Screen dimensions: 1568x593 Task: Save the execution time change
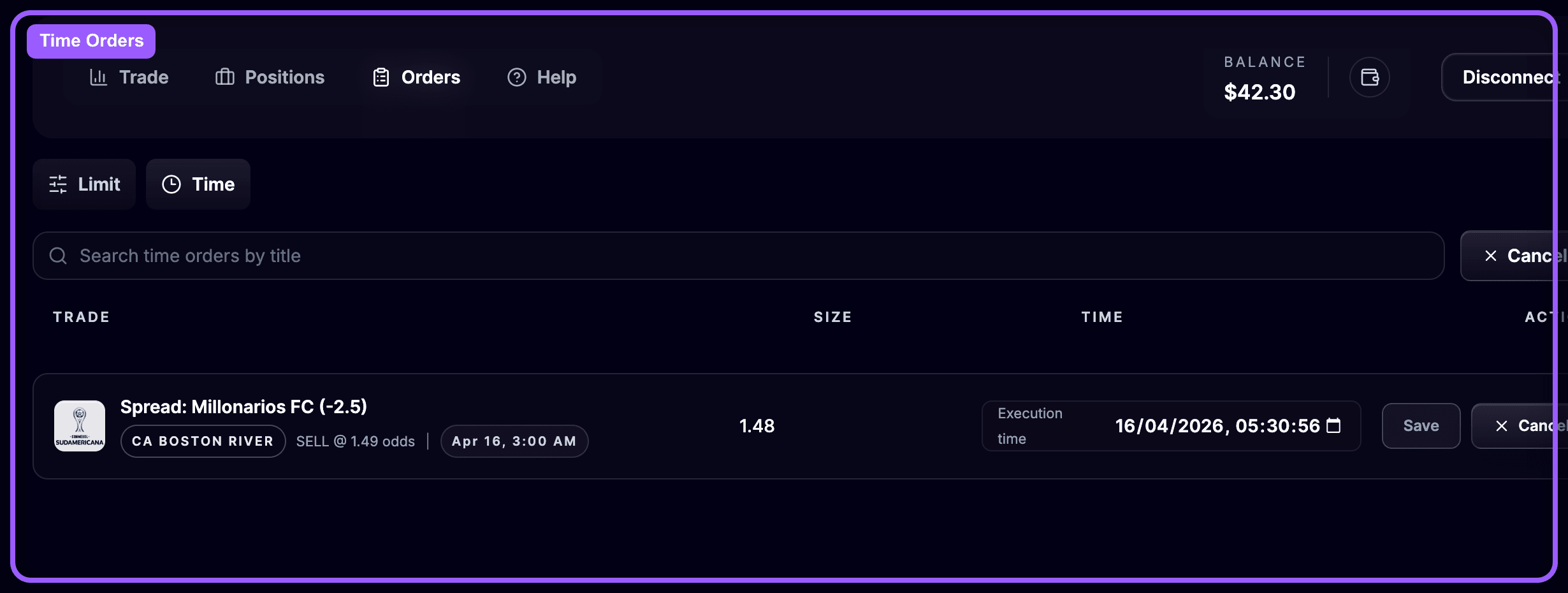coord(1421,425)
